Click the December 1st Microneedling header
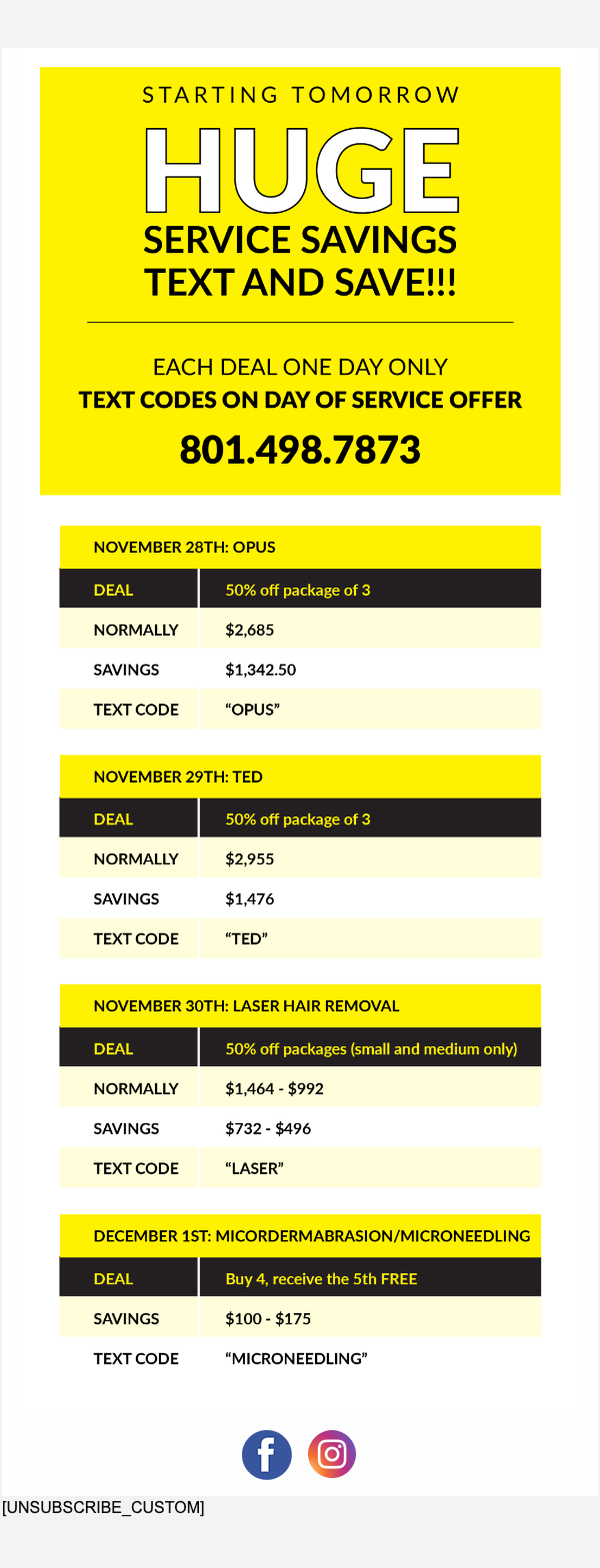This screenshot has height=1568, width=600. click(x=311, y=1236)
